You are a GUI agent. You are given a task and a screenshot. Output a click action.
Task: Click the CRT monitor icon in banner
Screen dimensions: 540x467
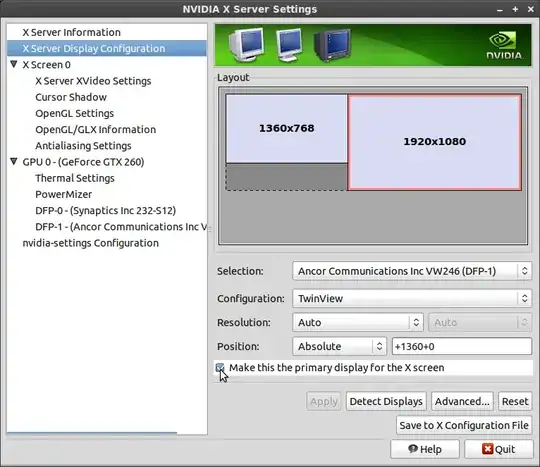click(x=246, y=45)
